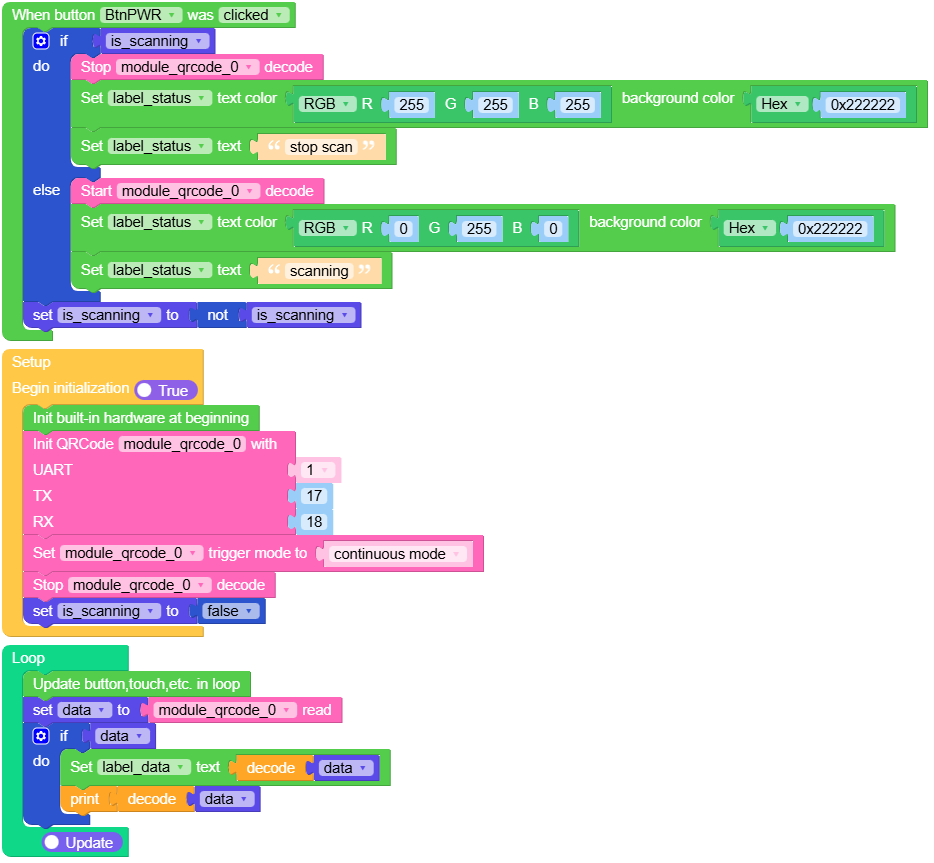Edit the scanning text string

pos(319,271)
